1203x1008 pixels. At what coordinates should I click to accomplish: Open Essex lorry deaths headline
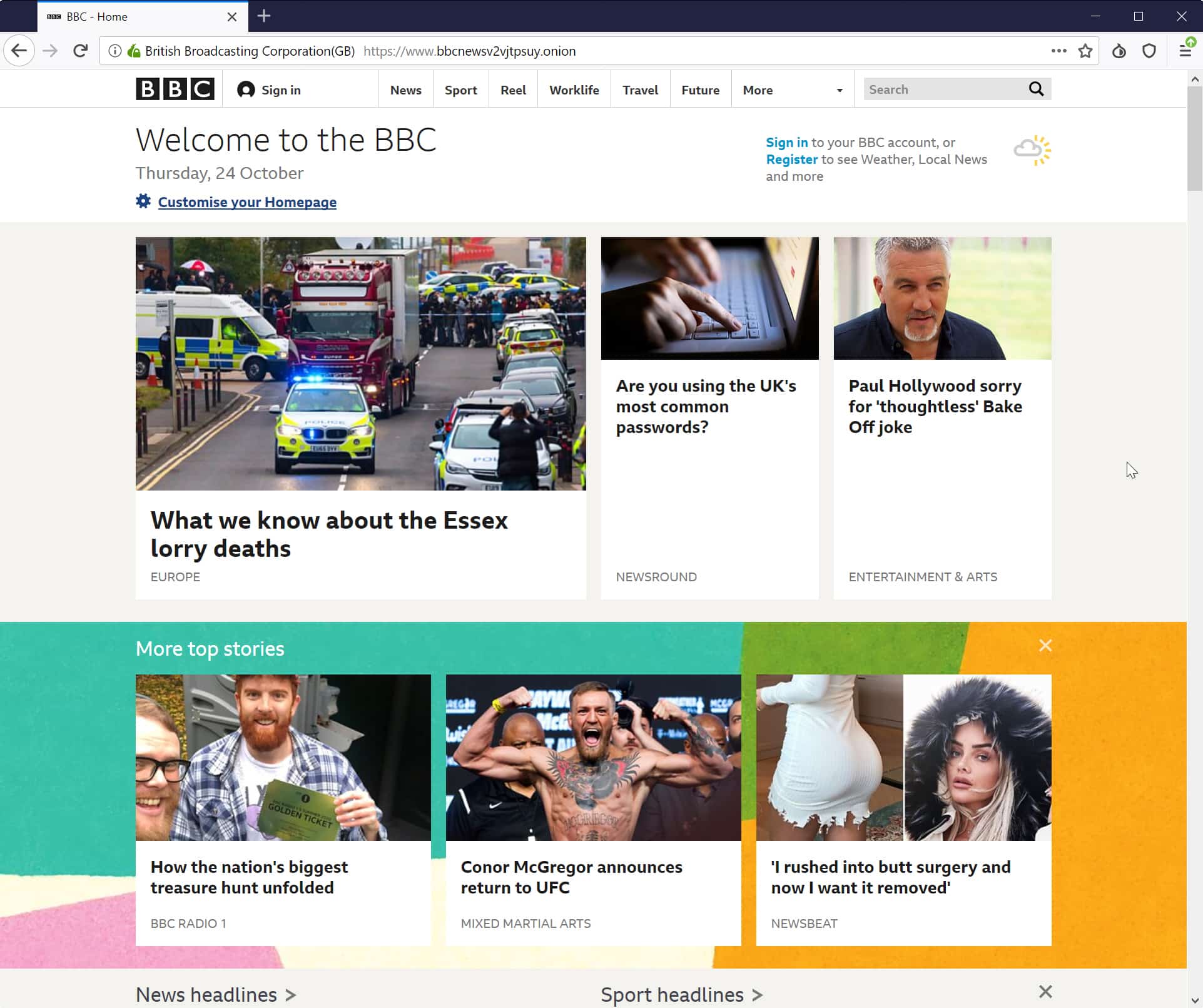pos(329,534)
